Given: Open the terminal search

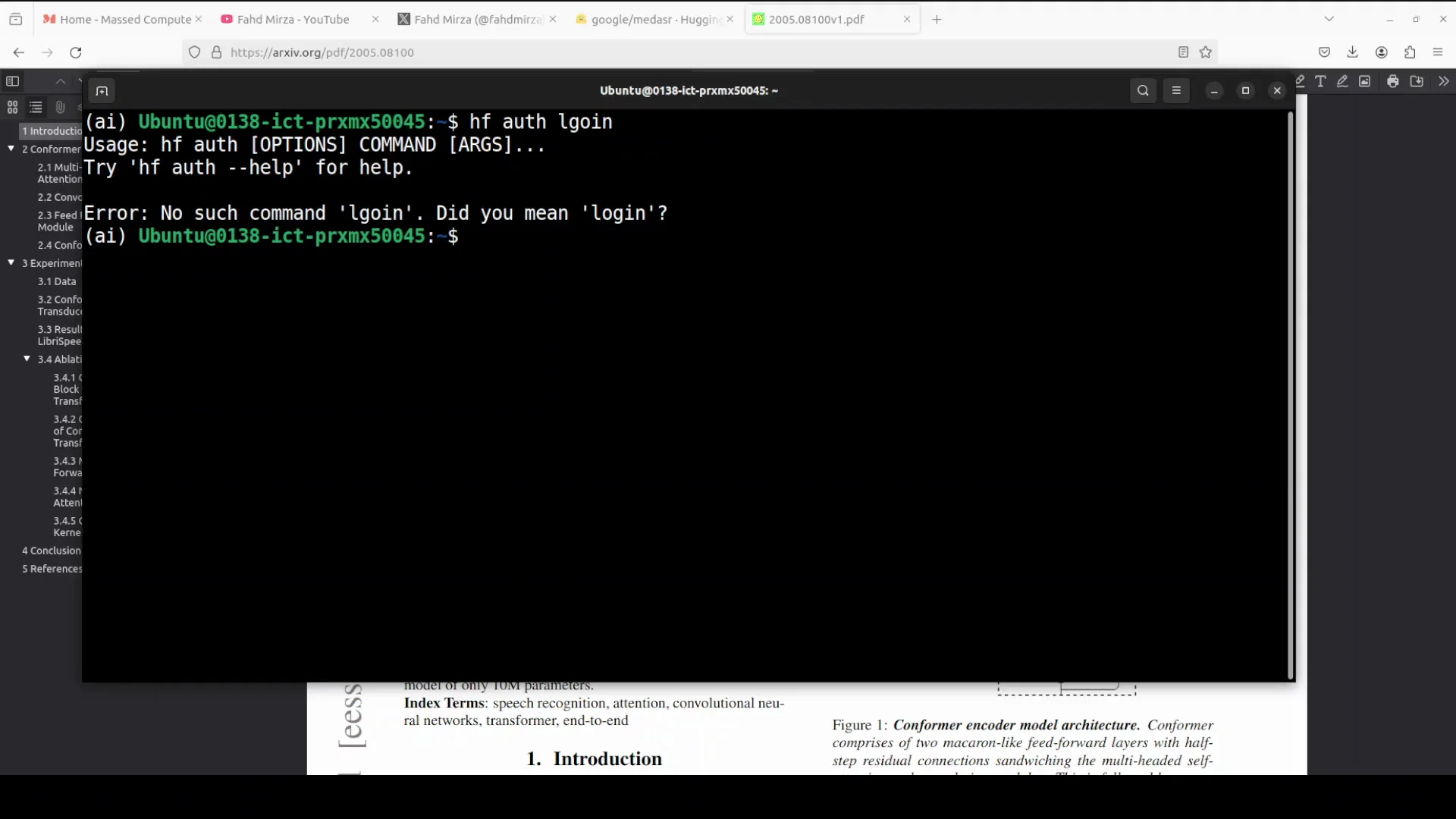Looking at the screenshot, I should pyautogui.click(x=1143, y=91).
